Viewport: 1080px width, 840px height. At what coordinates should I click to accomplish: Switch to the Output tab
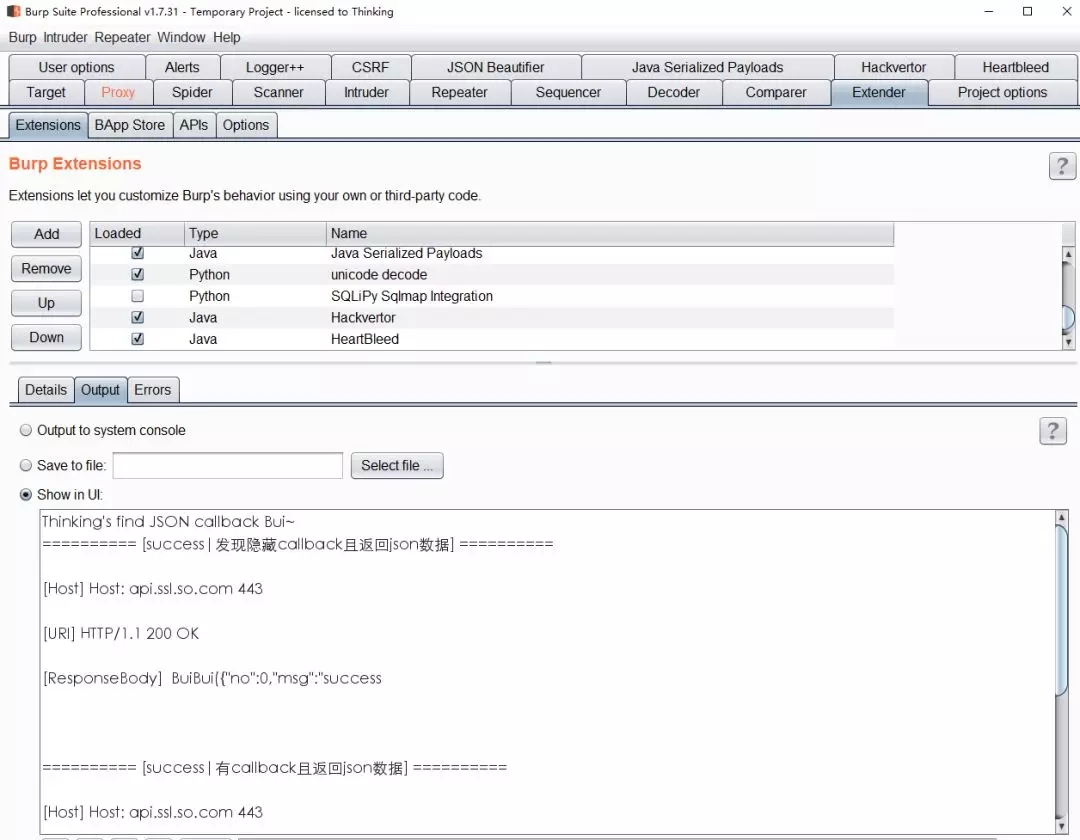100,390
